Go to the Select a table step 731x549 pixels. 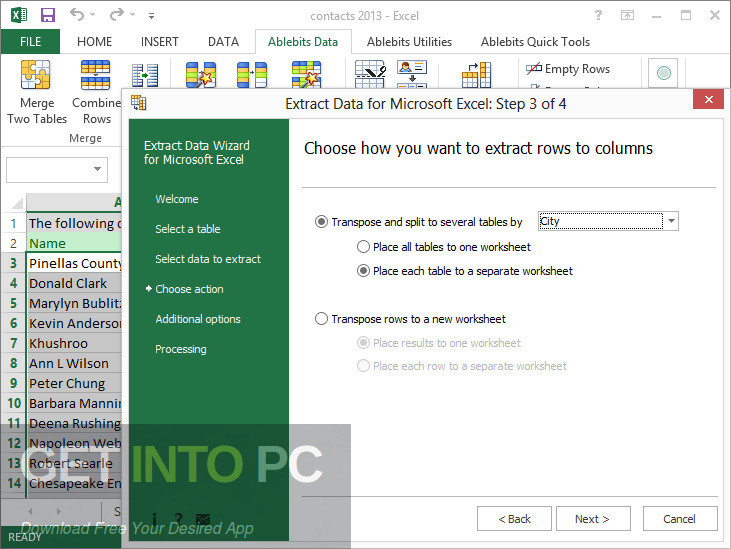[x=187, y=229]
